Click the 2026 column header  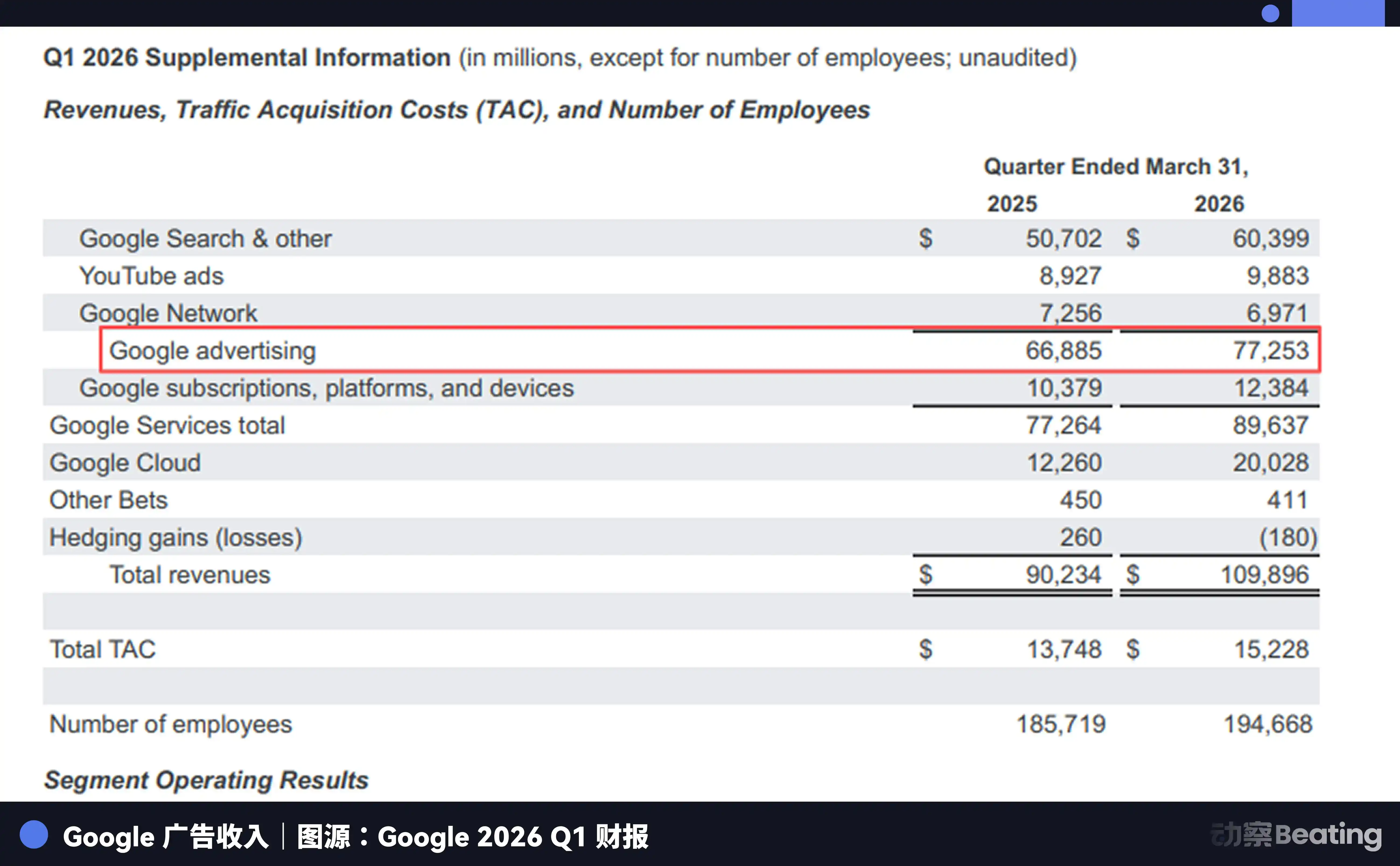click(x=1219, y=204)
